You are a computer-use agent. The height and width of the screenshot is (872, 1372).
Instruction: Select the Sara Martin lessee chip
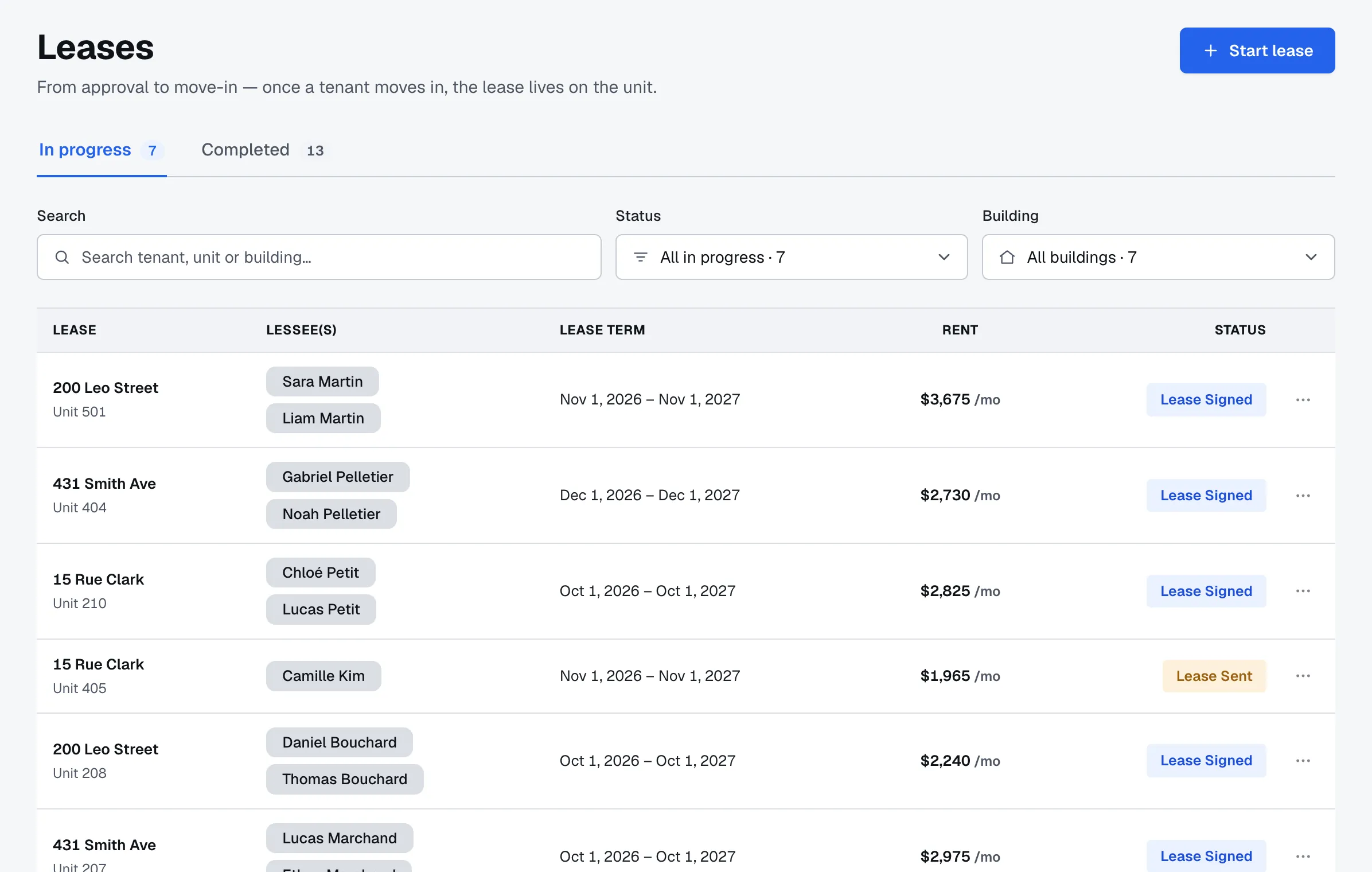[322, 381]
